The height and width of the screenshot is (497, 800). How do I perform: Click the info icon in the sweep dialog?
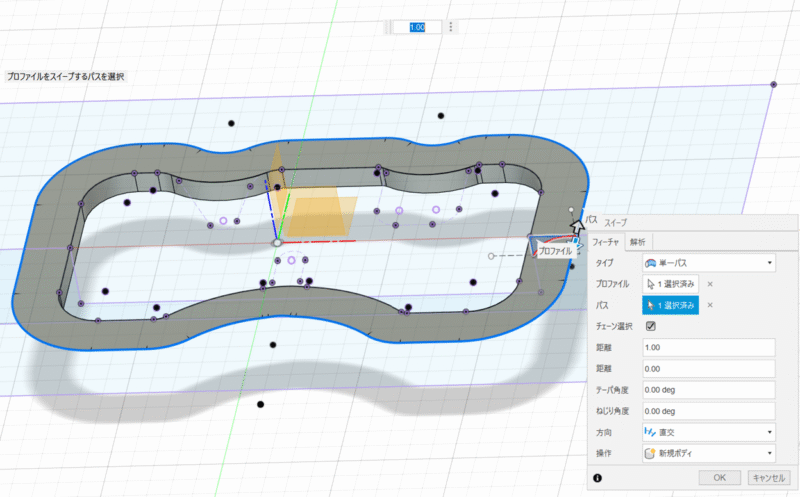point(597,478)
